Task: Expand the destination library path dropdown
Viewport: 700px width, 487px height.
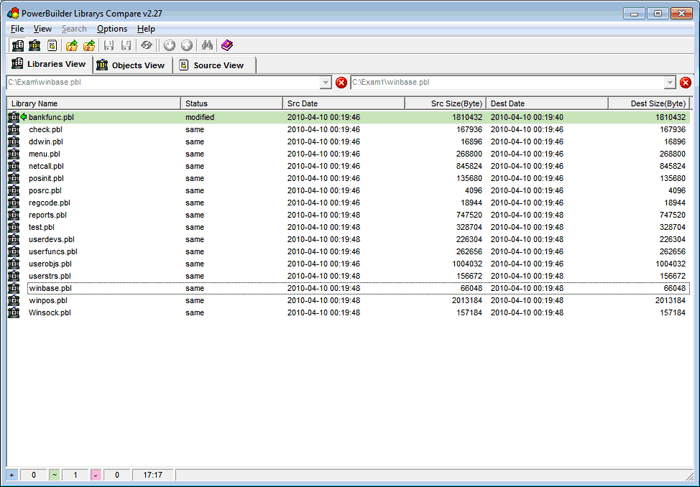Action: point(670,83)
